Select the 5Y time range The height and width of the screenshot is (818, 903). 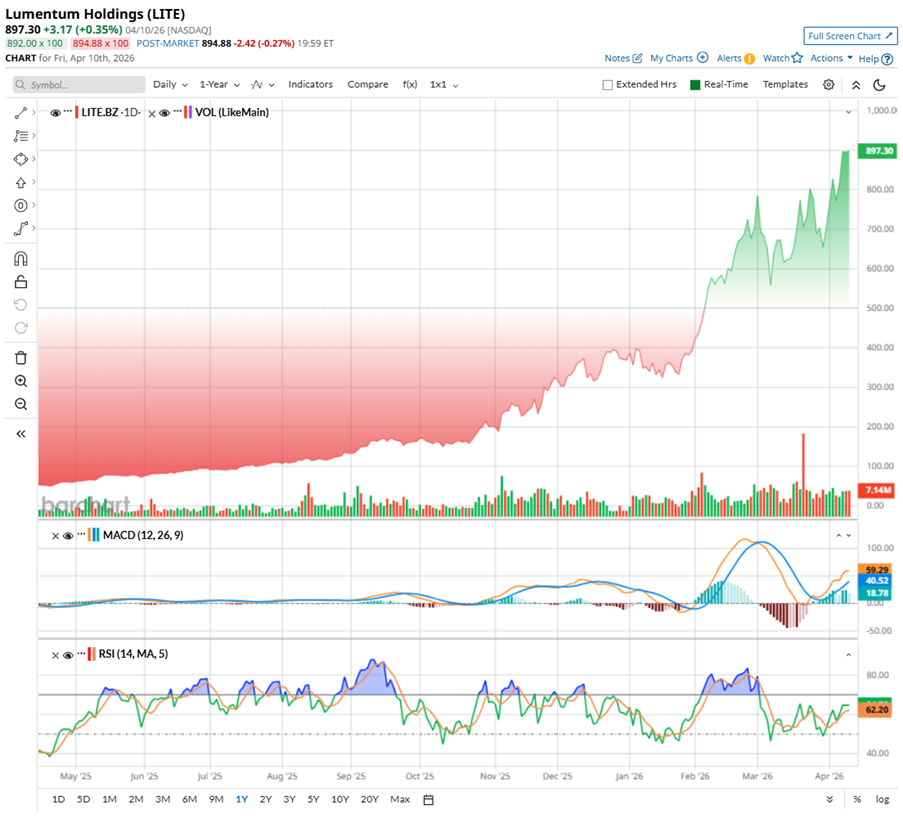(x=313, y=800)
